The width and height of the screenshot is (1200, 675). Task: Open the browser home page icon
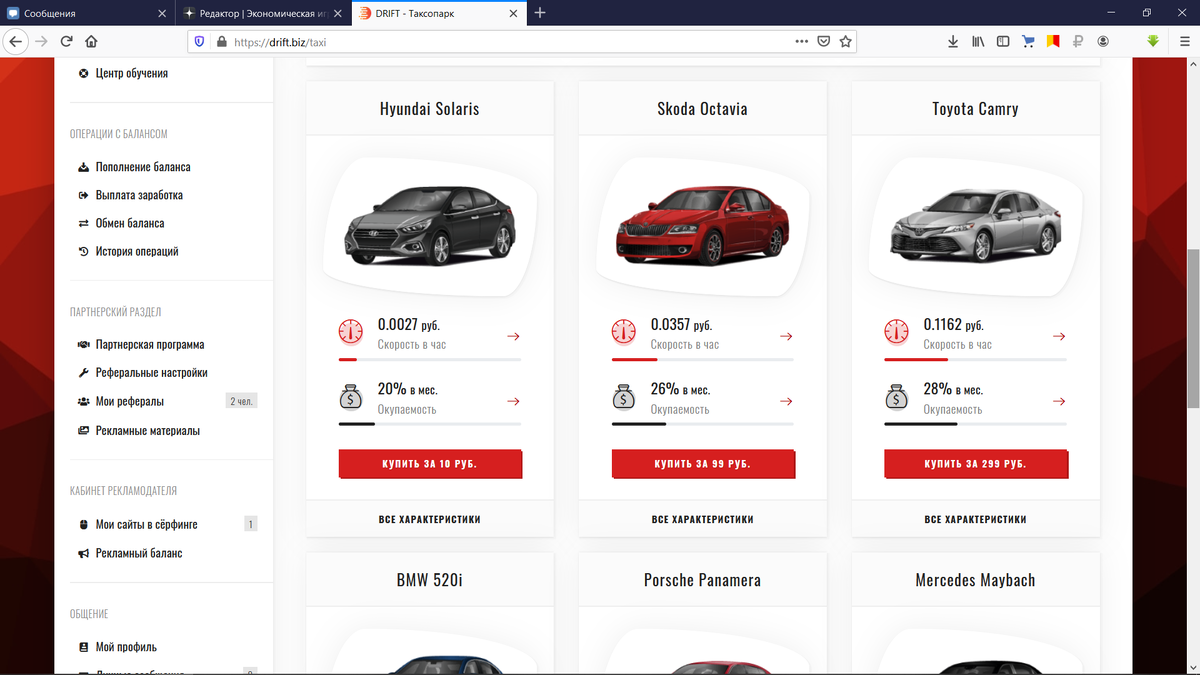[x=91, y=42]
